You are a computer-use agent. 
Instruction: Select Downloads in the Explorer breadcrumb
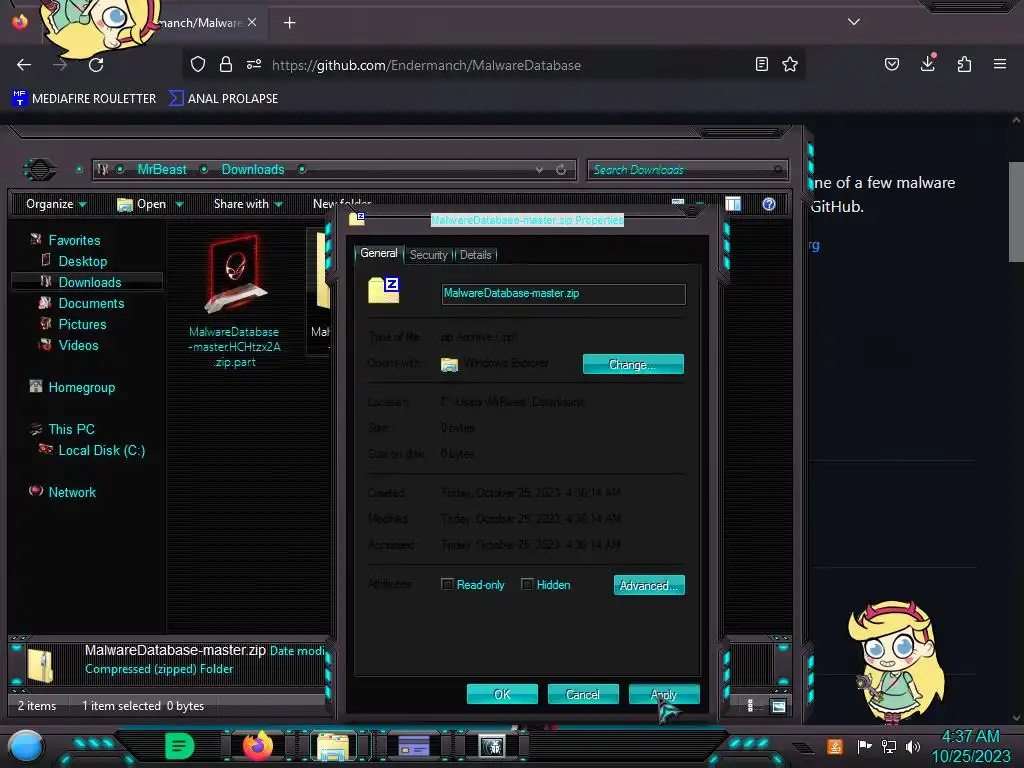point(253,169)
